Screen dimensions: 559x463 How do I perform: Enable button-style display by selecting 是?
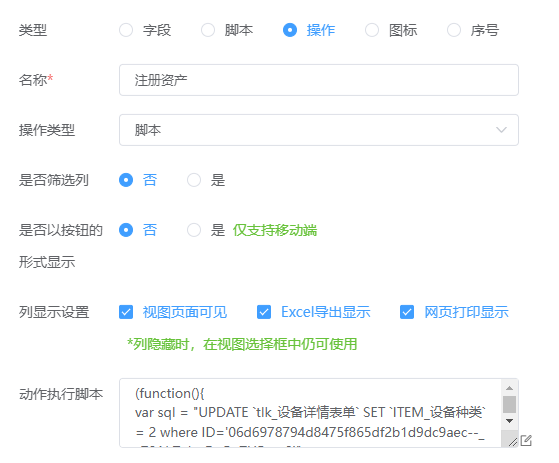[194, 230]
